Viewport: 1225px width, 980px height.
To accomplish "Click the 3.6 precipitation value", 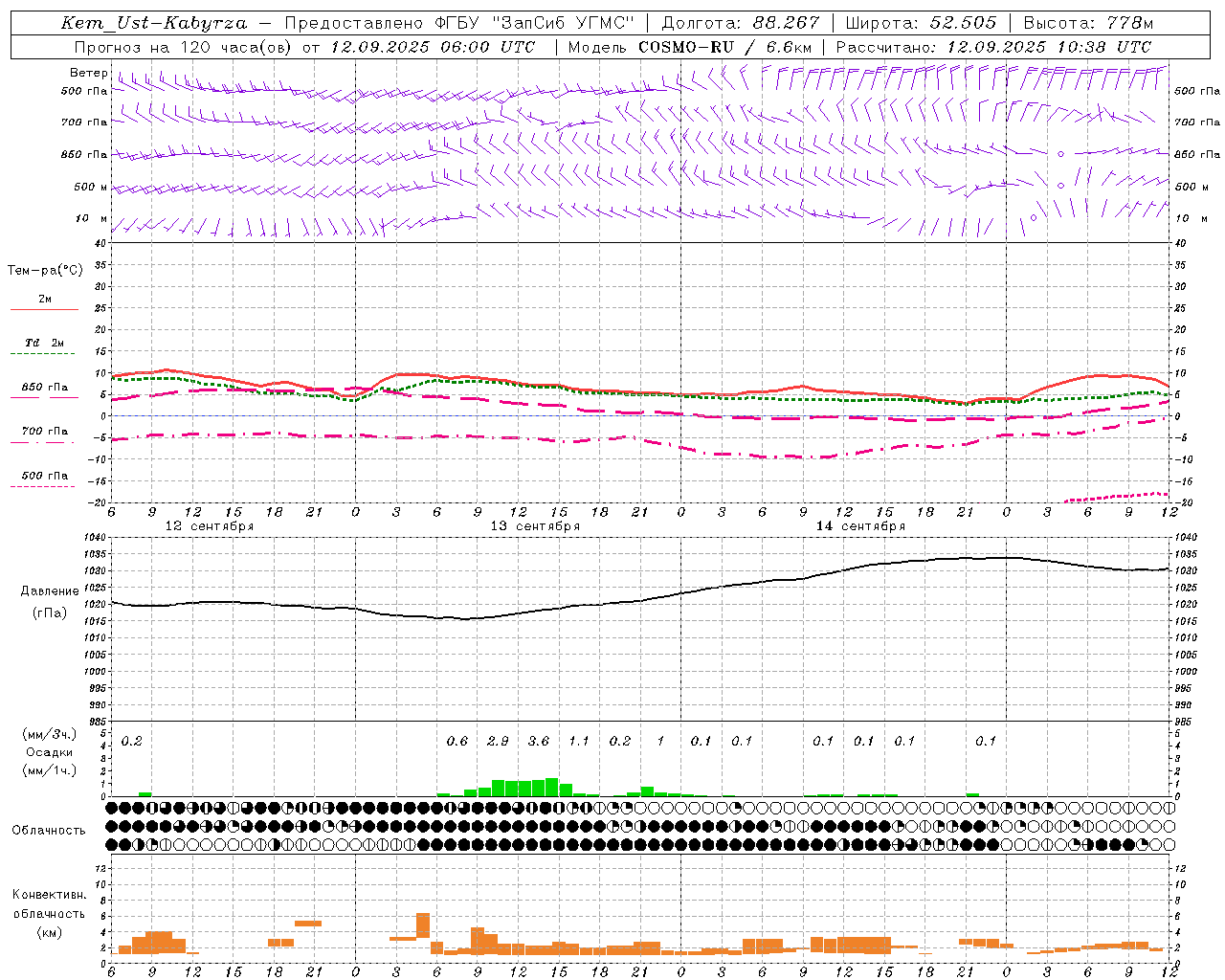I will pyautogui.click(x=539, y=741).
